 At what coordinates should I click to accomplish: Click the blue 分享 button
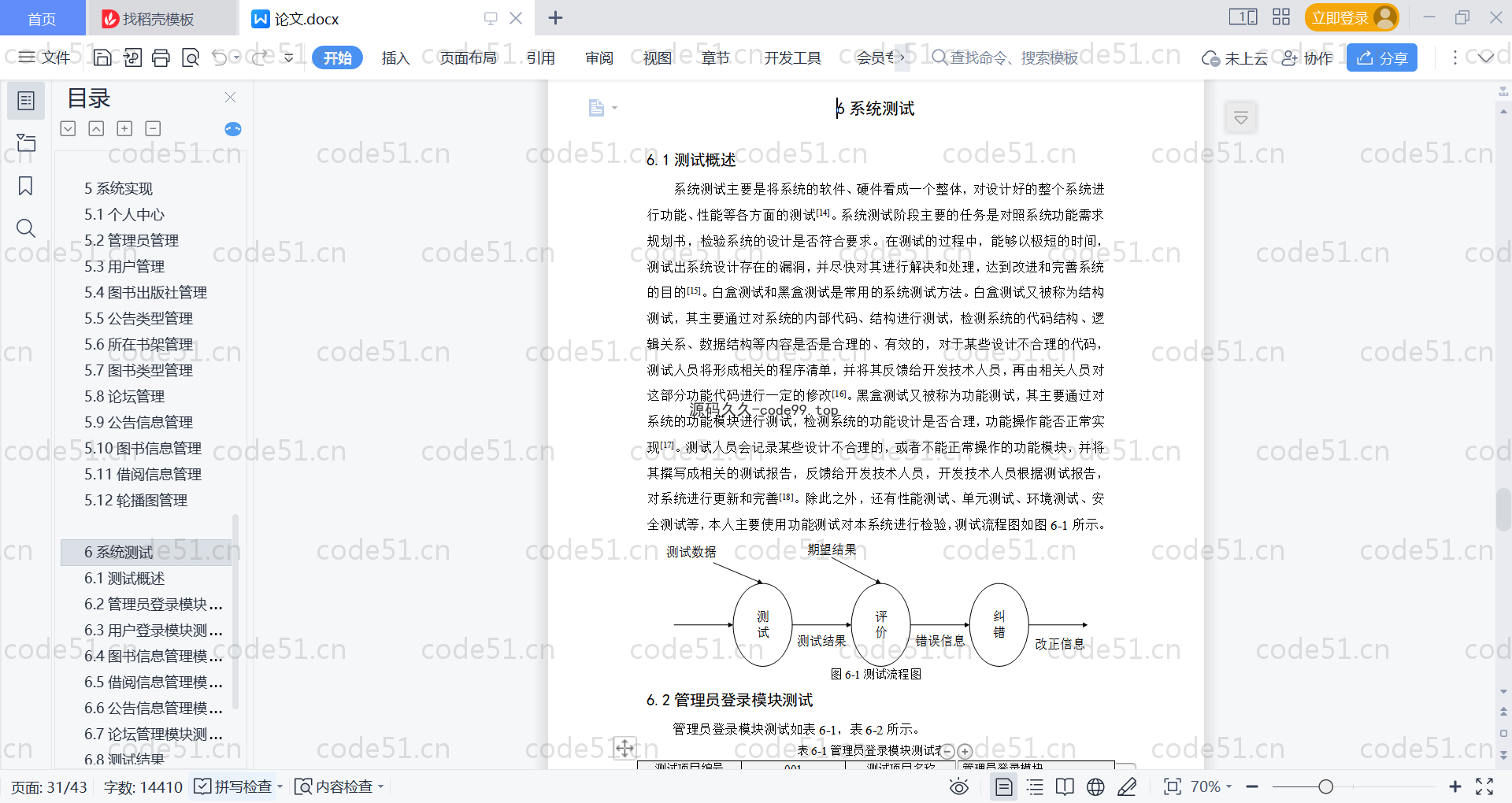click(x=1382, y=57)
